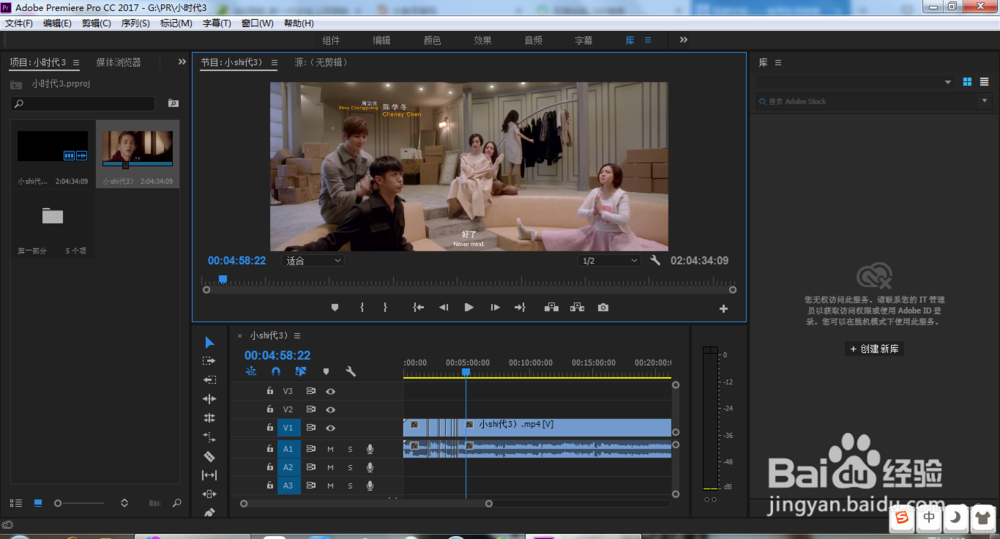Go to In point

418,307
